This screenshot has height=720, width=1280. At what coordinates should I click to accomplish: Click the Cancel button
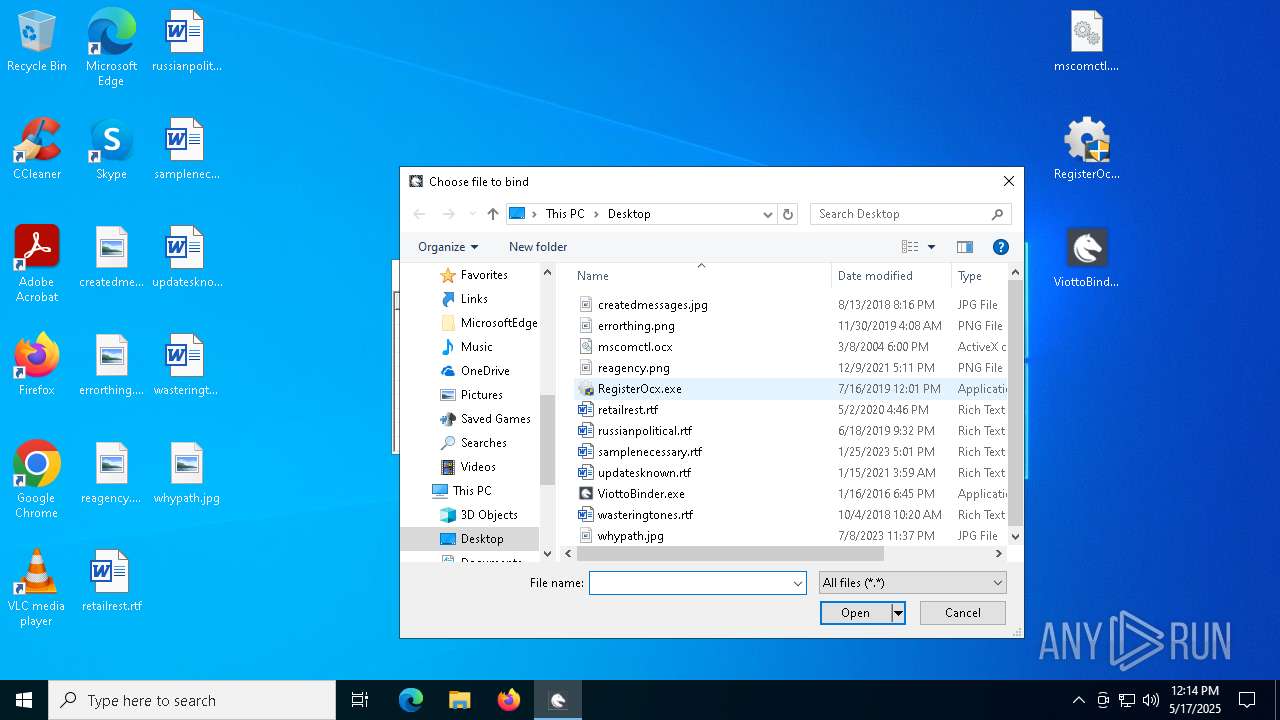[963, 613]
